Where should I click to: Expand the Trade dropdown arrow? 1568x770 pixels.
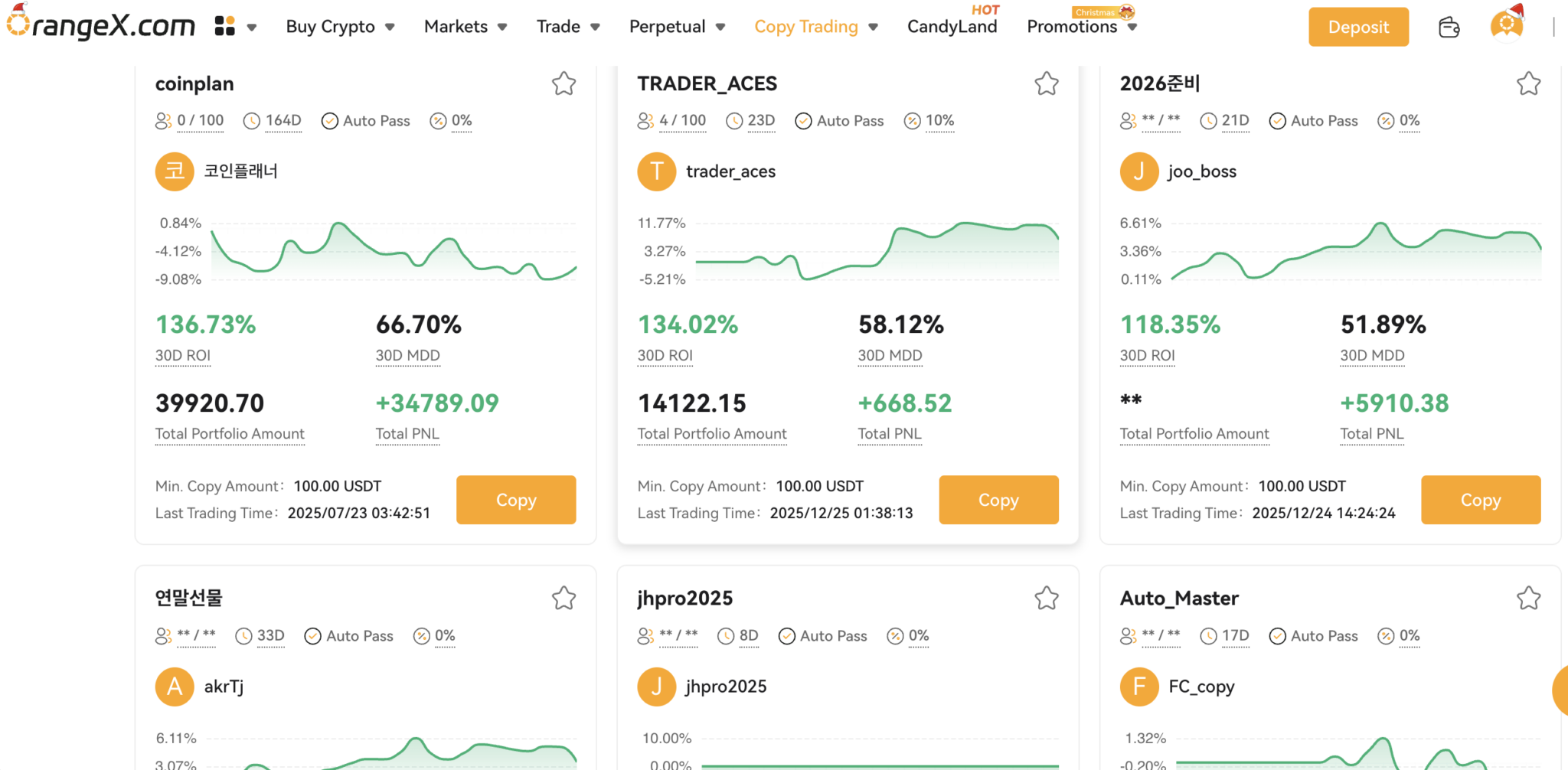point(595,28)
